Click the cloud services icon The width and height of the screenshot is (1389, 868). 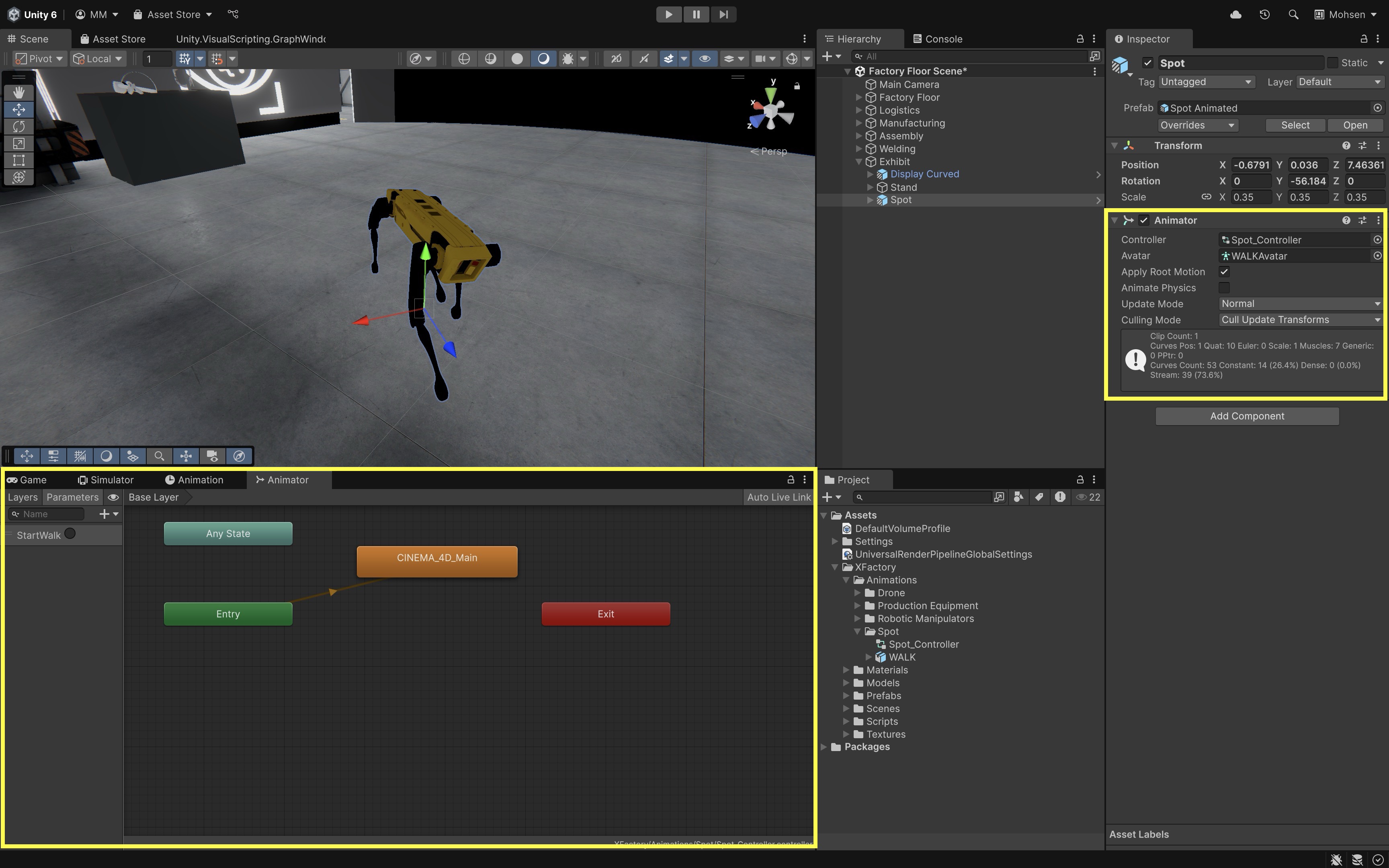(x=1236, y=14)
